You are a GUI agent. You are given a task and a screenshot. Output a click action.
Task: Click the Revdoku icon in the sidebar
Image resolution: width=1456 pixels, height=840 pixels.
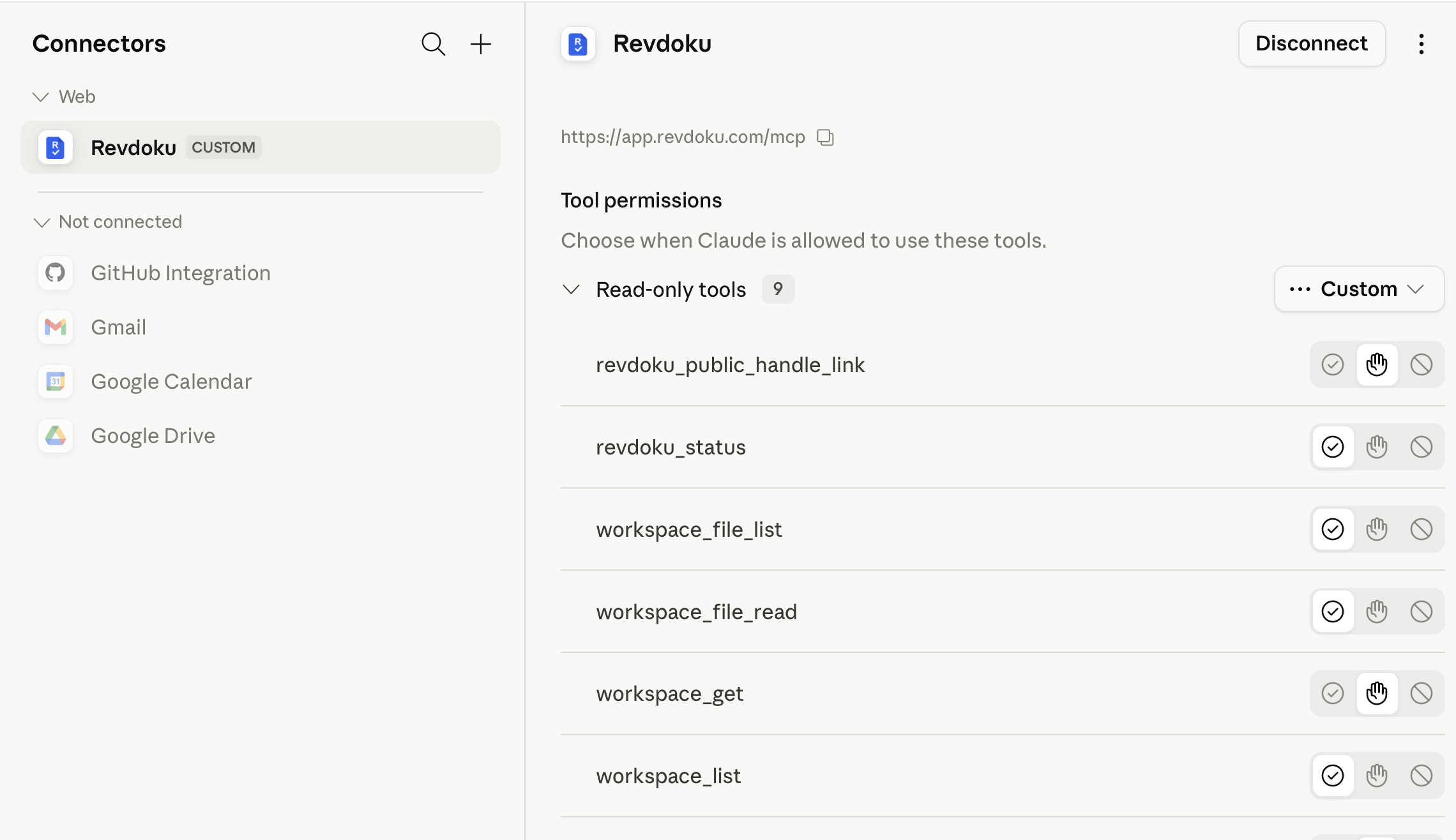click(x=56, y=147)
